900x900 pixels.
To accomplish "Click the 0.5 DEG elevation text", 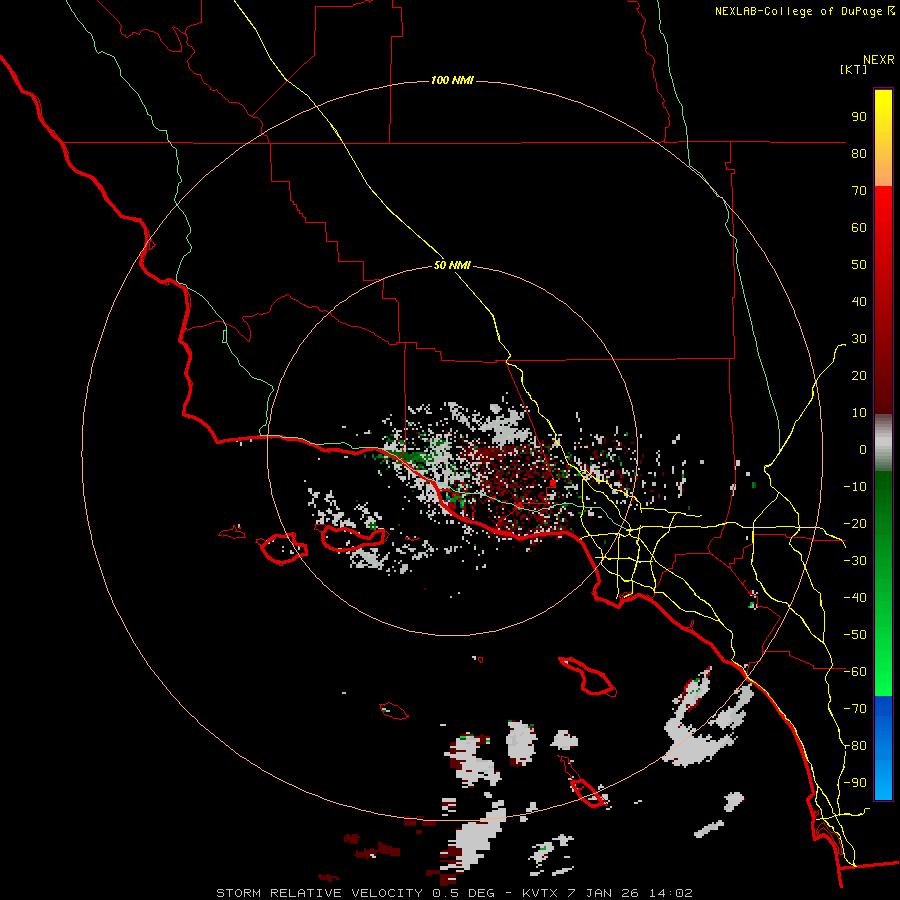I will [x=464, y=893].
